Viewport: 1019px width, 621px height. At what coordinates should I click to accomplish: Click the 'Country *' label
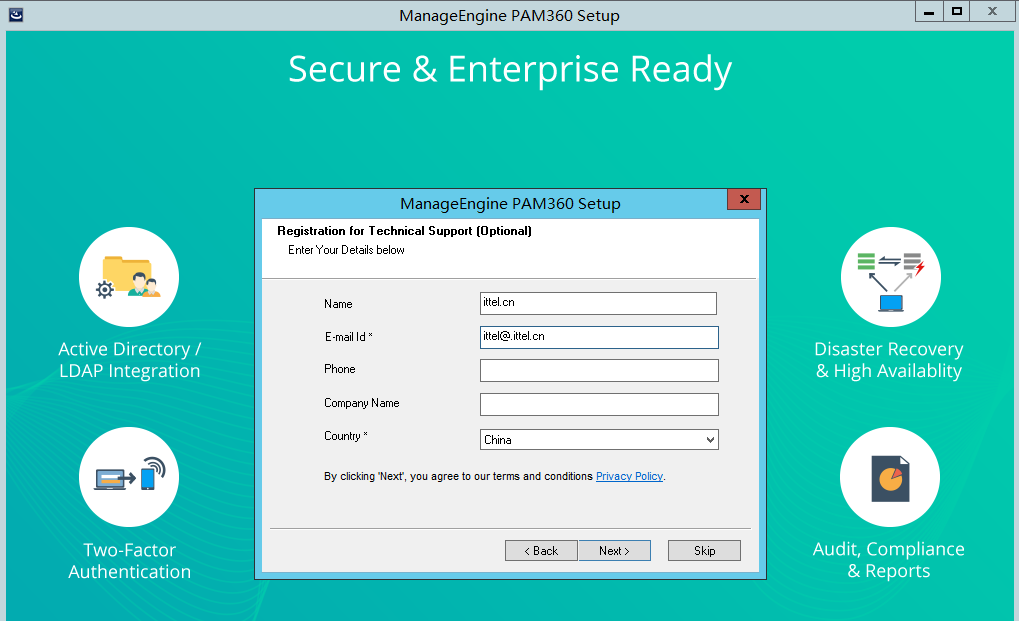pos(346,436)
